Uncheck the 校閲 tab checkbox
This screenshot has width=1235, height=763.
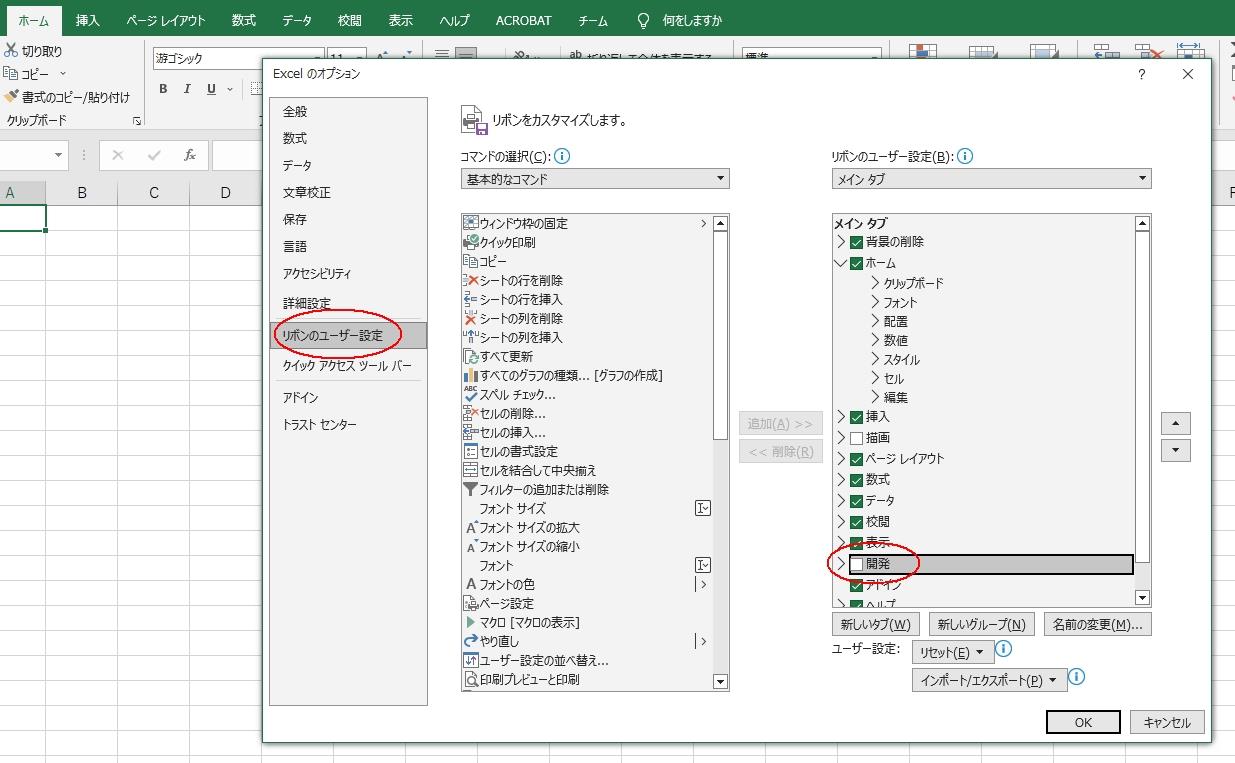click(x=857, y=522)
